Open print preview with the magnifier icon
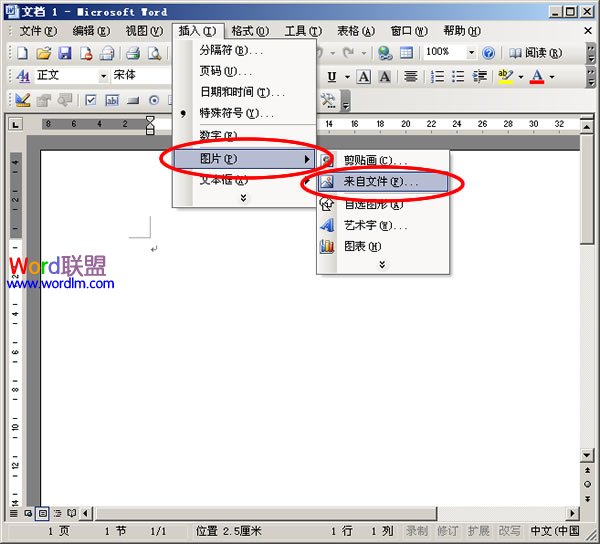 tap(154, 53)
